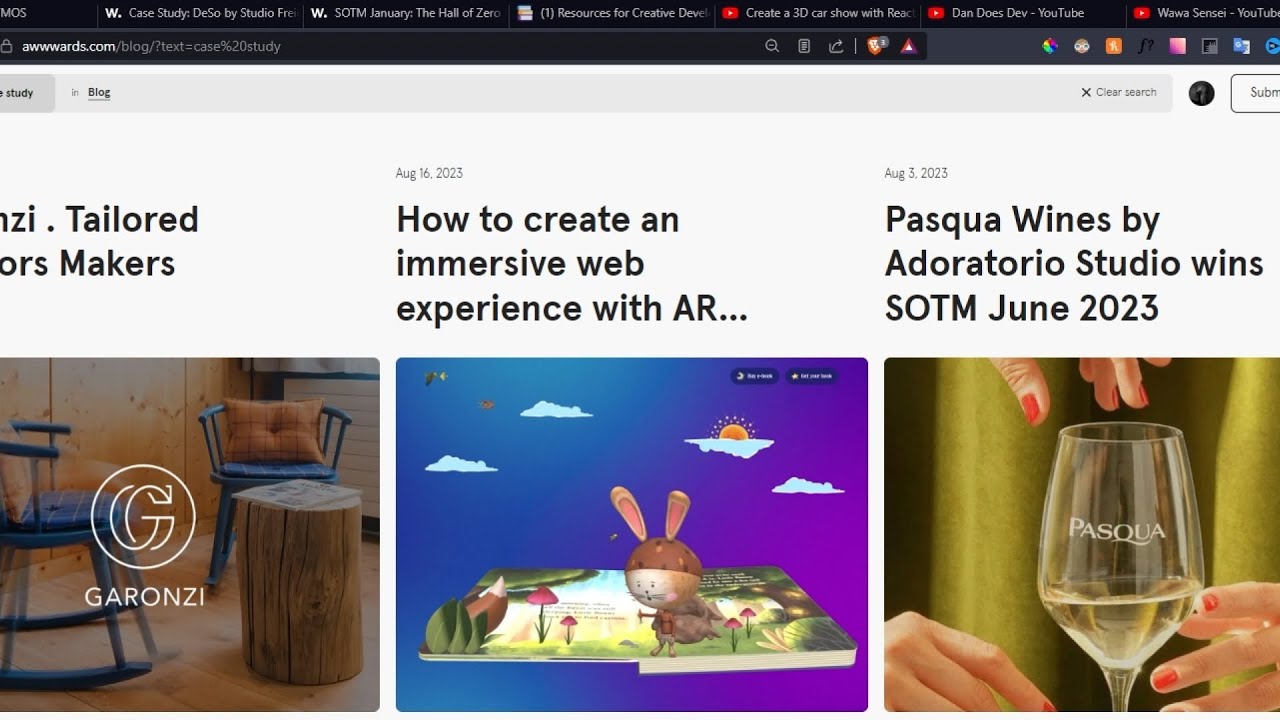
Task: Open the rainbow color wheel extension
Action: (x=1050, y=46)
